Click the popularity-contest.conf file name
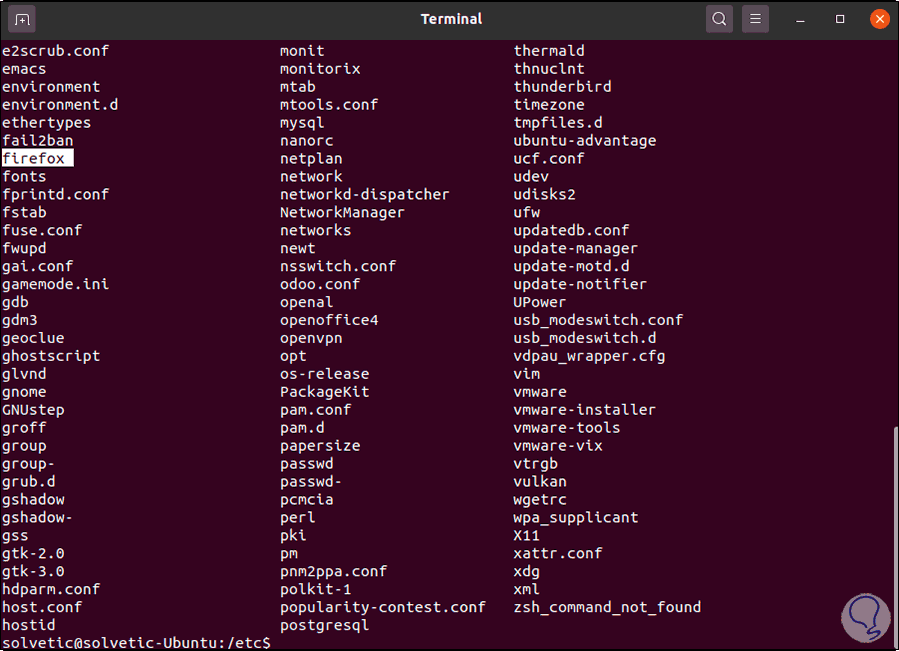Viewport: 899px width, 651px height. click(382, 607)
